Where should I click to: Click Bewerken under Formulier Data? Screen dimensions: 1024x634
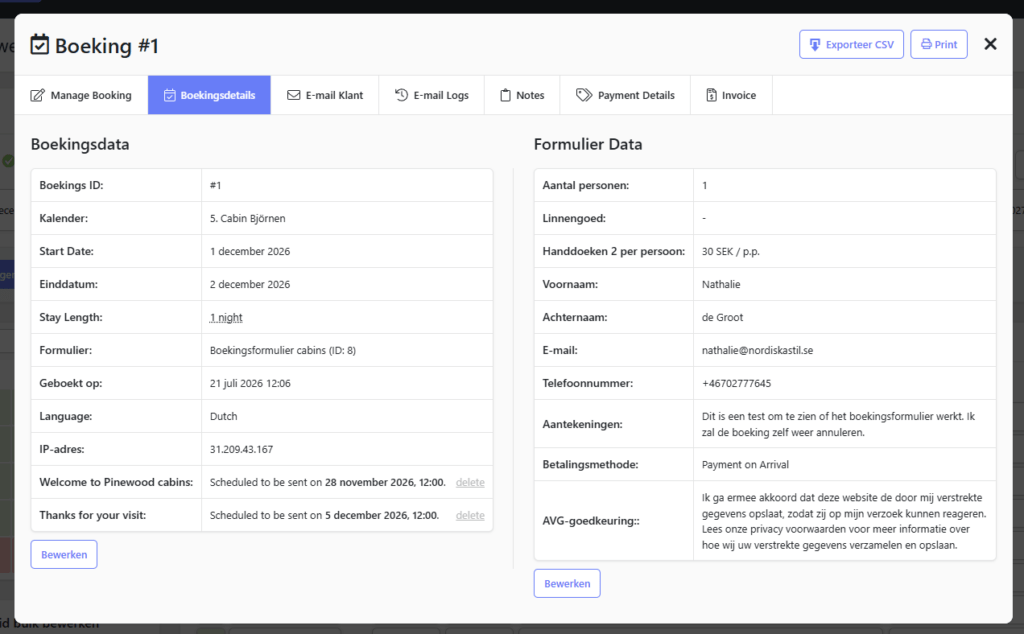coord(567,584)
